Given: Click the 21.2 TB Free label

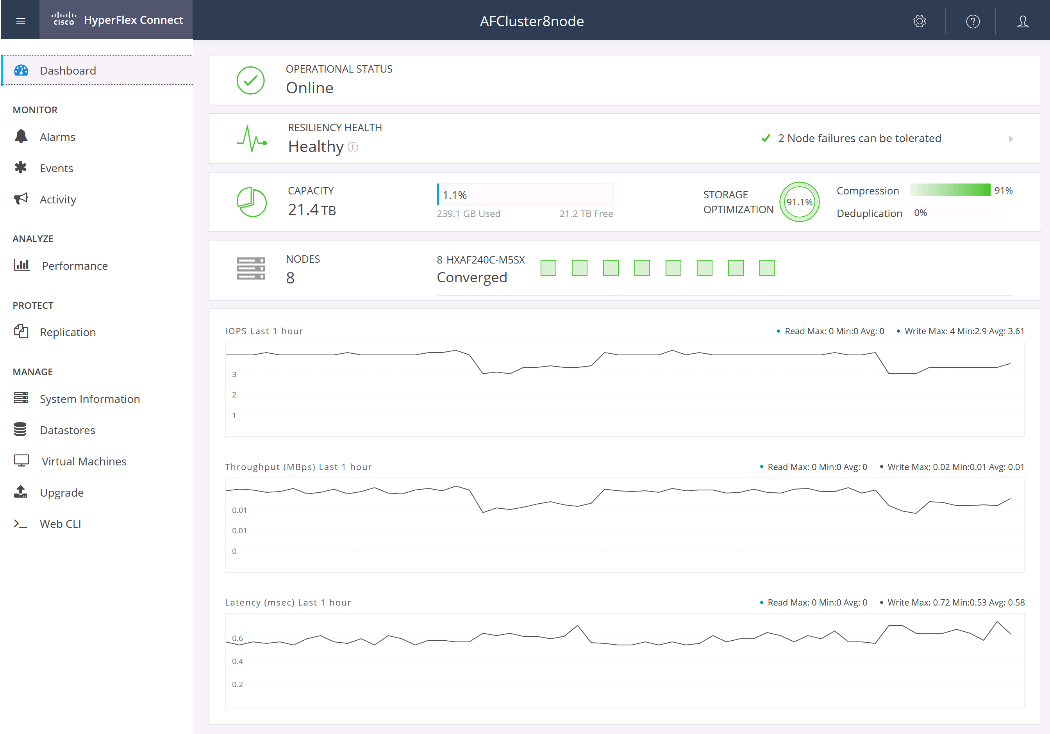Looking at the screenshot, I should coord(586,214).
